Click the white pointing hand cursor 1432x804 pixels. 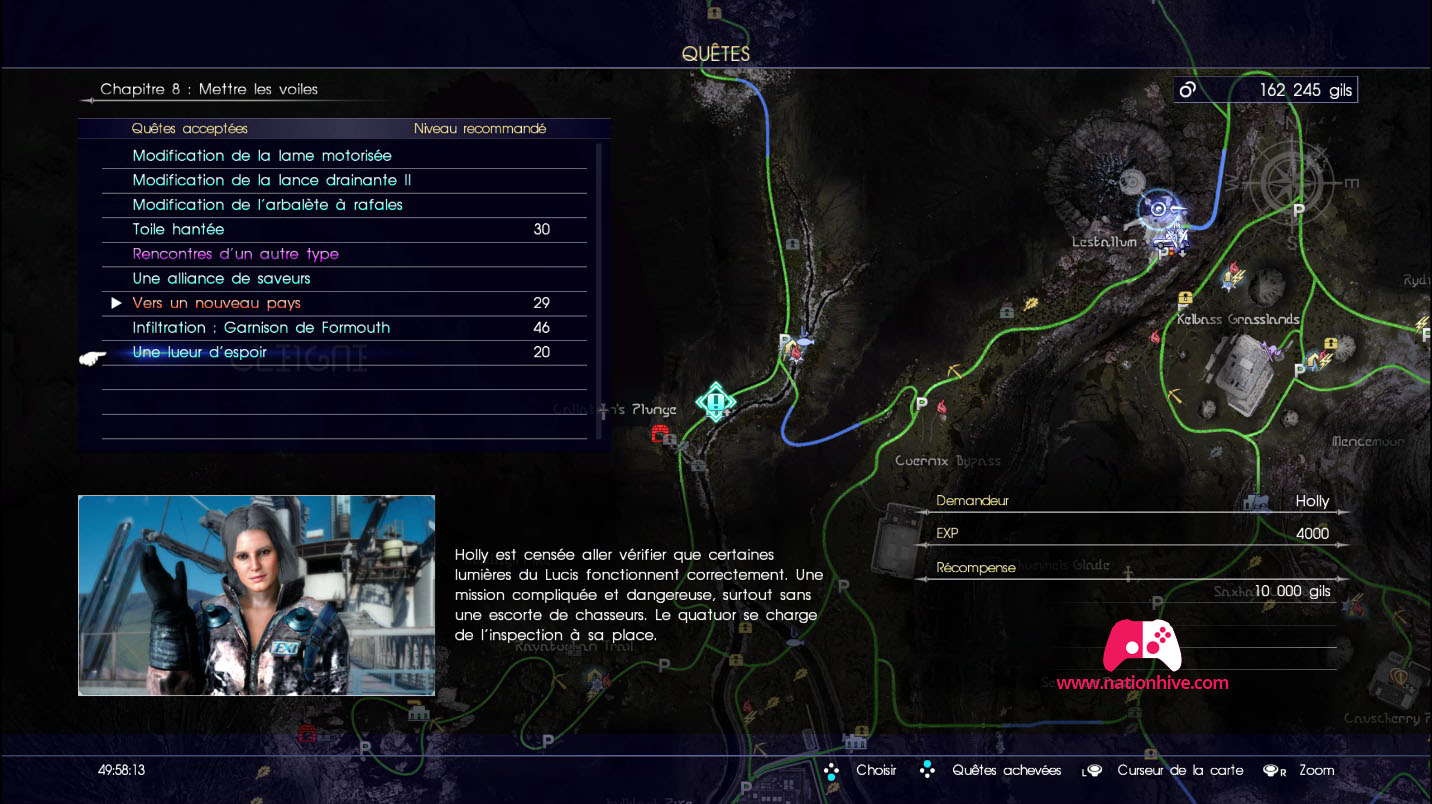[x=93, y=357]
